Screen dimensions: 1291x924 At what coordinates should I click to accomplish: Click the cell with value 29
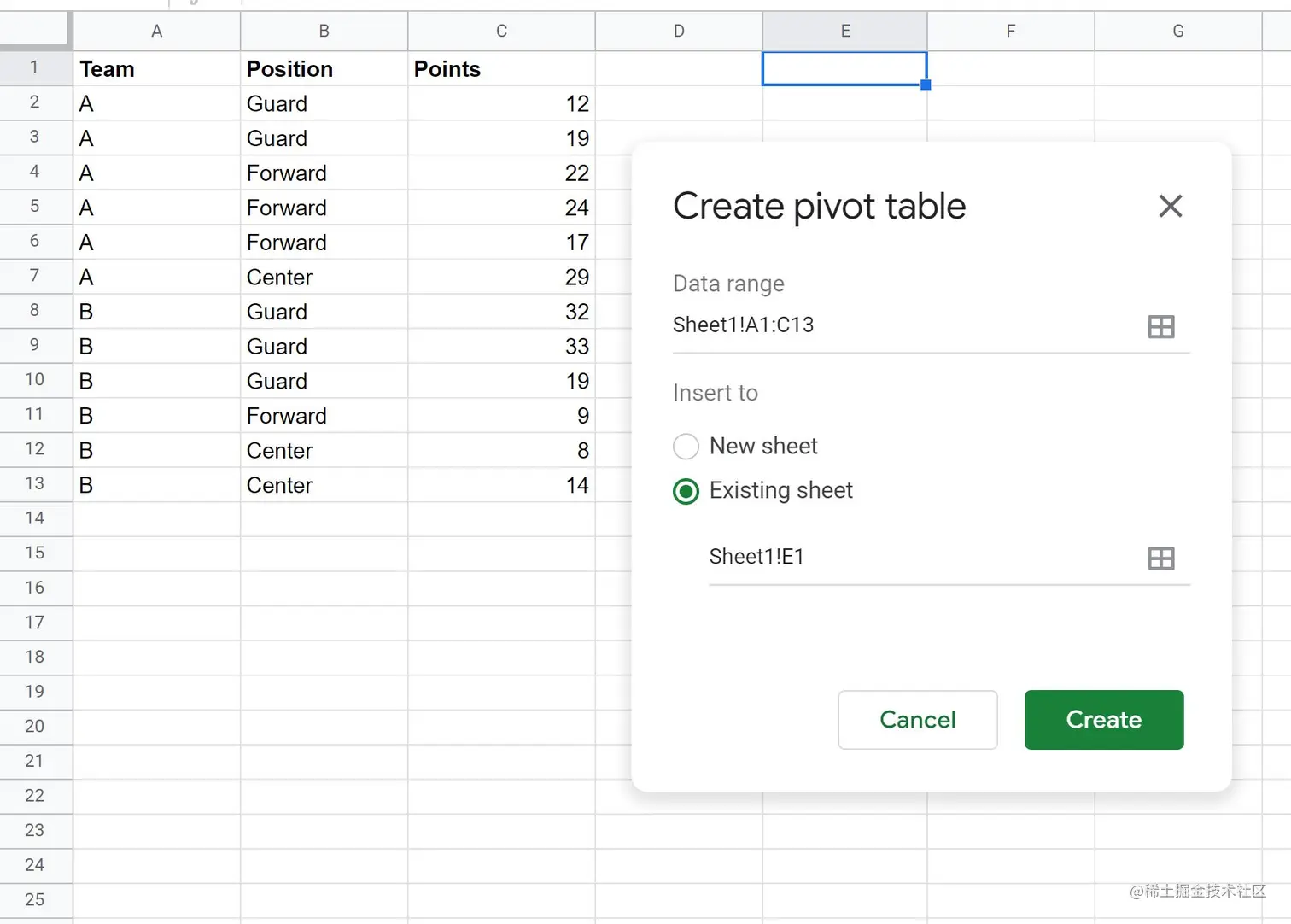[x=501, y=277]
